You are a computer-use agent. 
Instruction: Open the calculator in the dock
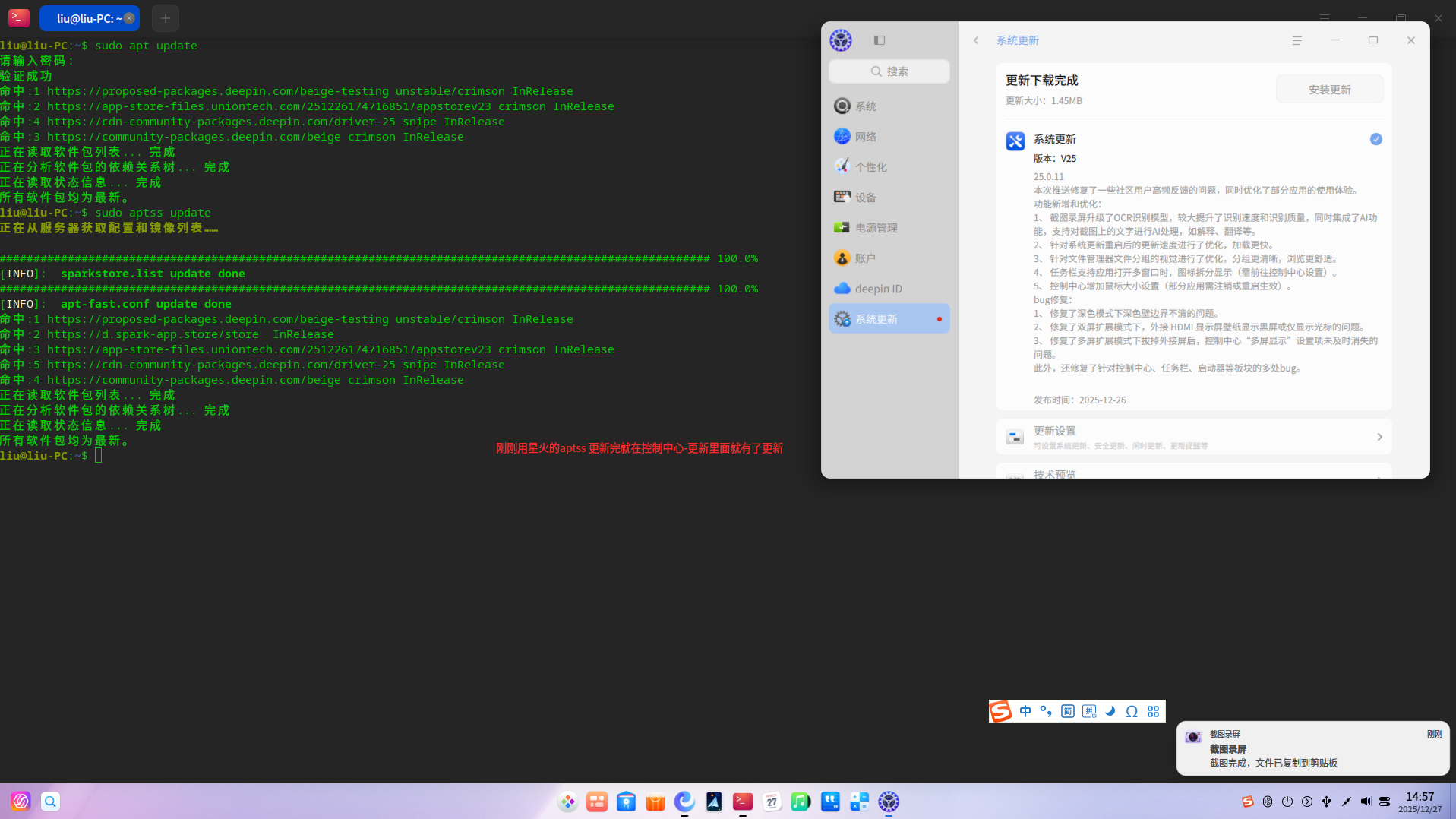click(859, 801)
